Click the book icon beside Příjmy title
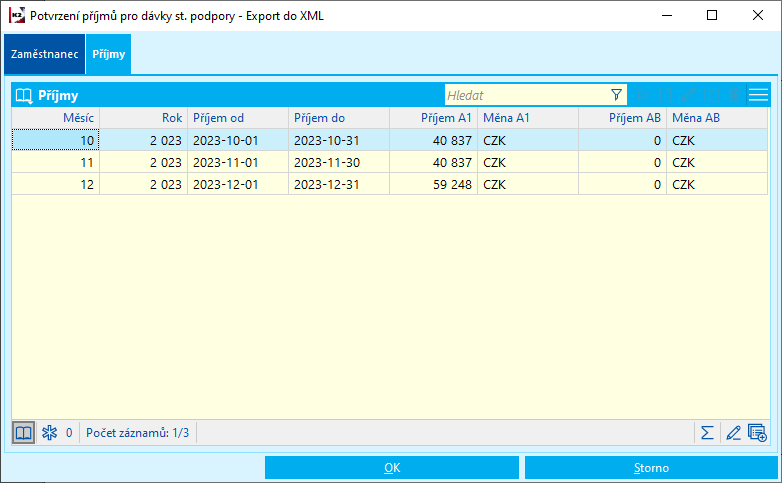The width and height of the screenshot is (782, 483). (x=24, y=95)
